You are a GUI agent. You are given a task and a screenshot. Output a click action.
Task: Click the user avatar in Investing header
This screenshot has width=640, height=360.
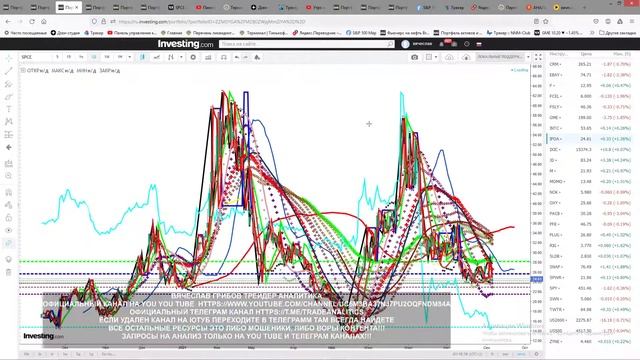tap(405, 44)
